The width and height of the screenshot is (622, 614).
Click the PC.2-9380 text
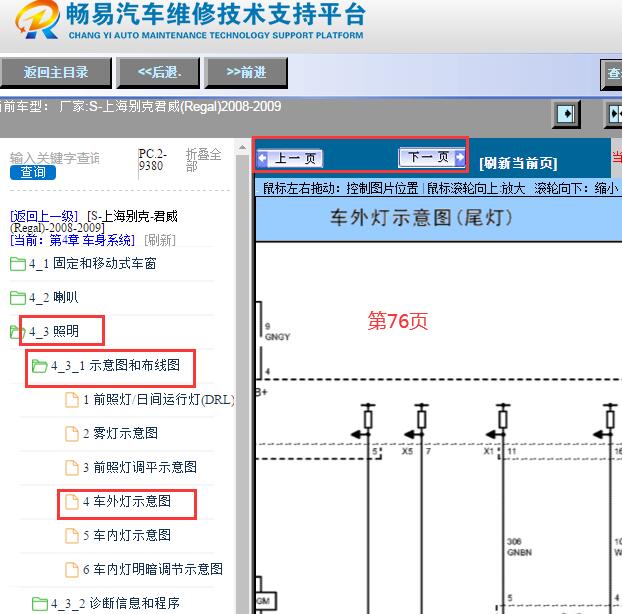pyautogui.click(x=152, y=159)
